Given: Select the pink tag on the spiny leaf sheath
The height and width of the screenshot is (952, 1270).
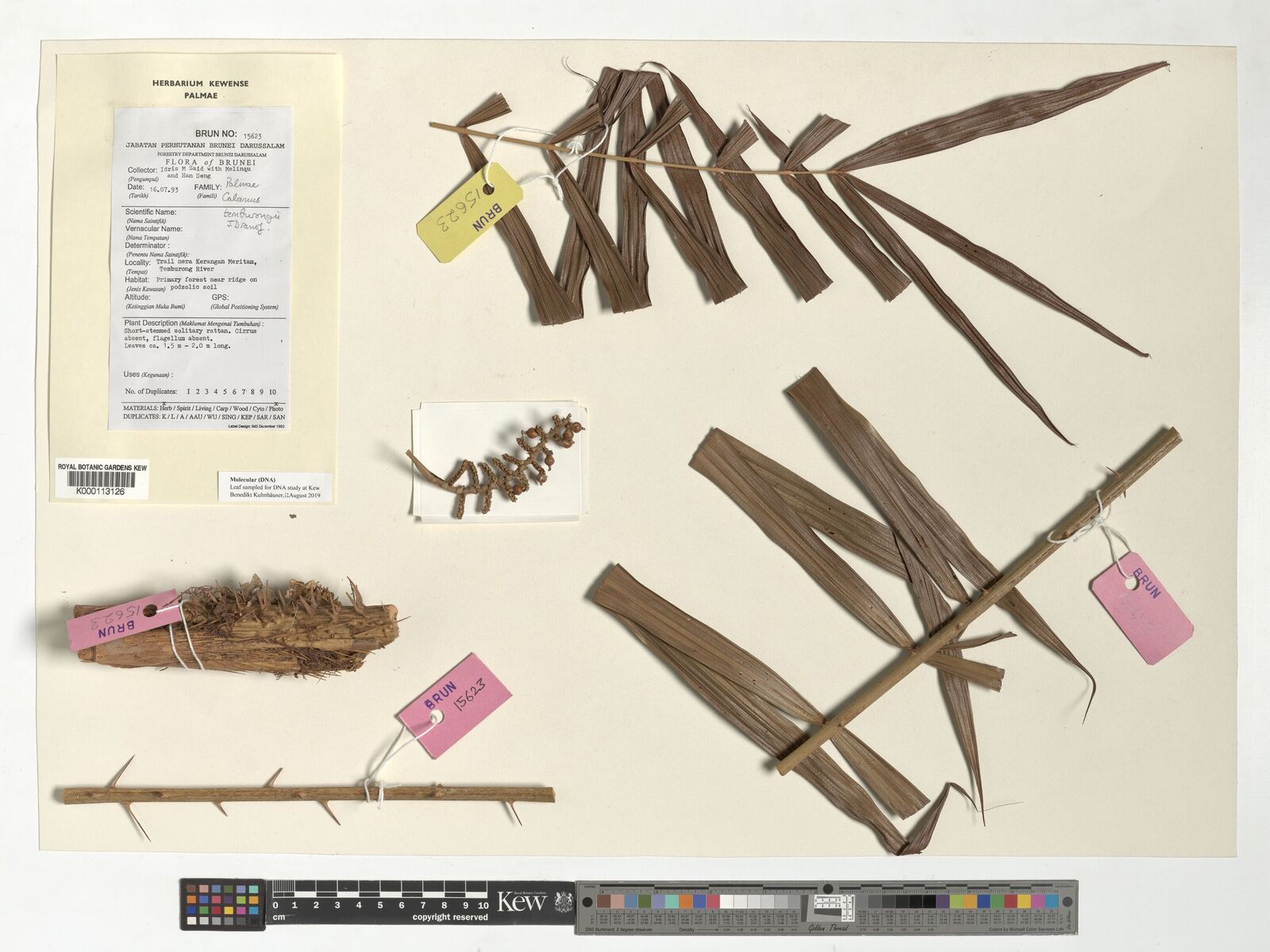Looking at the screenshot, I should click(123, 620).
